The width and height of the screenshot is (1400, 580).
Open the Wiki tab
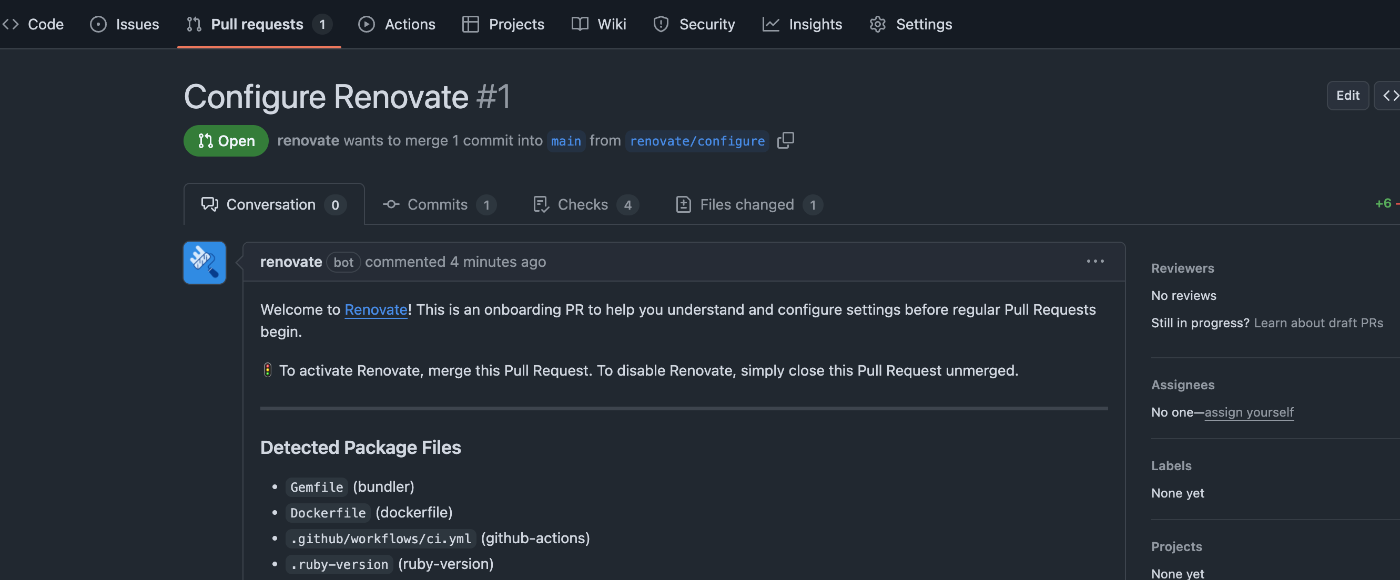[599, 24]
